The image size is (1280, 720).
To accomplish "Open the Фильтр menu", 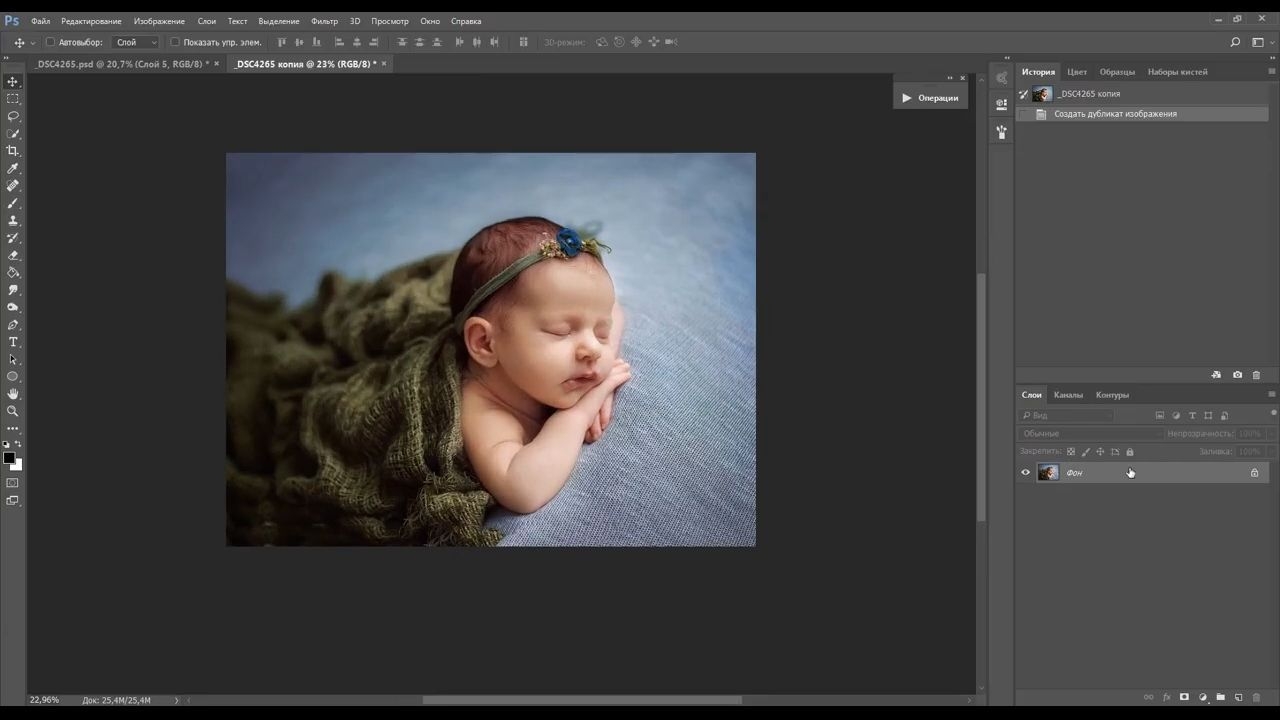I will click(x=324, y=21).
